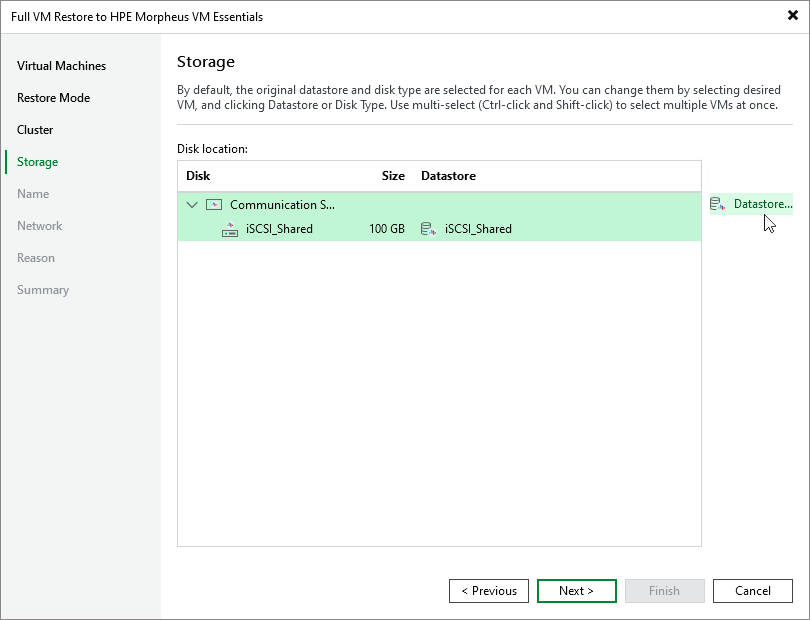Select the Virtual Machines wizard step
Image resolution: width=810 pixels, height=620 pixels.
(61, 65)
